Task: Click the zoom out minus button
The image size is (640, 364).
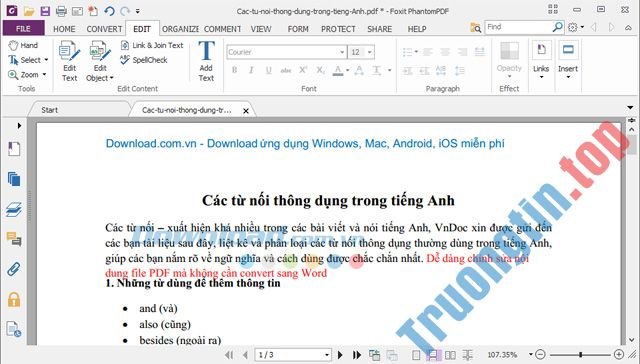Action: (x=540, y=355)
